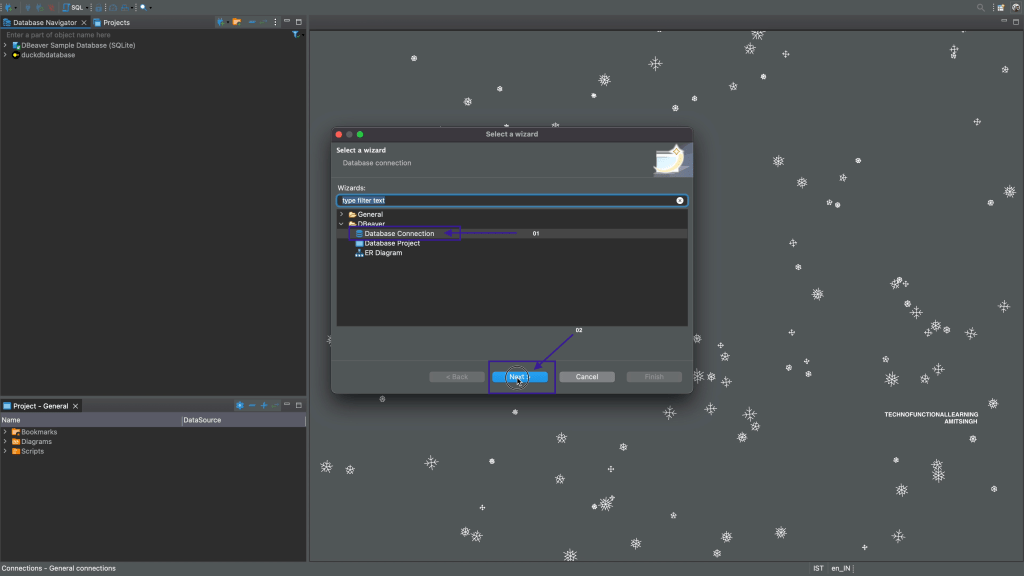This screenshot has width=1024, height=576.
Task: Expand the duckdbdatabase connection node
Action: click(5, 55)
